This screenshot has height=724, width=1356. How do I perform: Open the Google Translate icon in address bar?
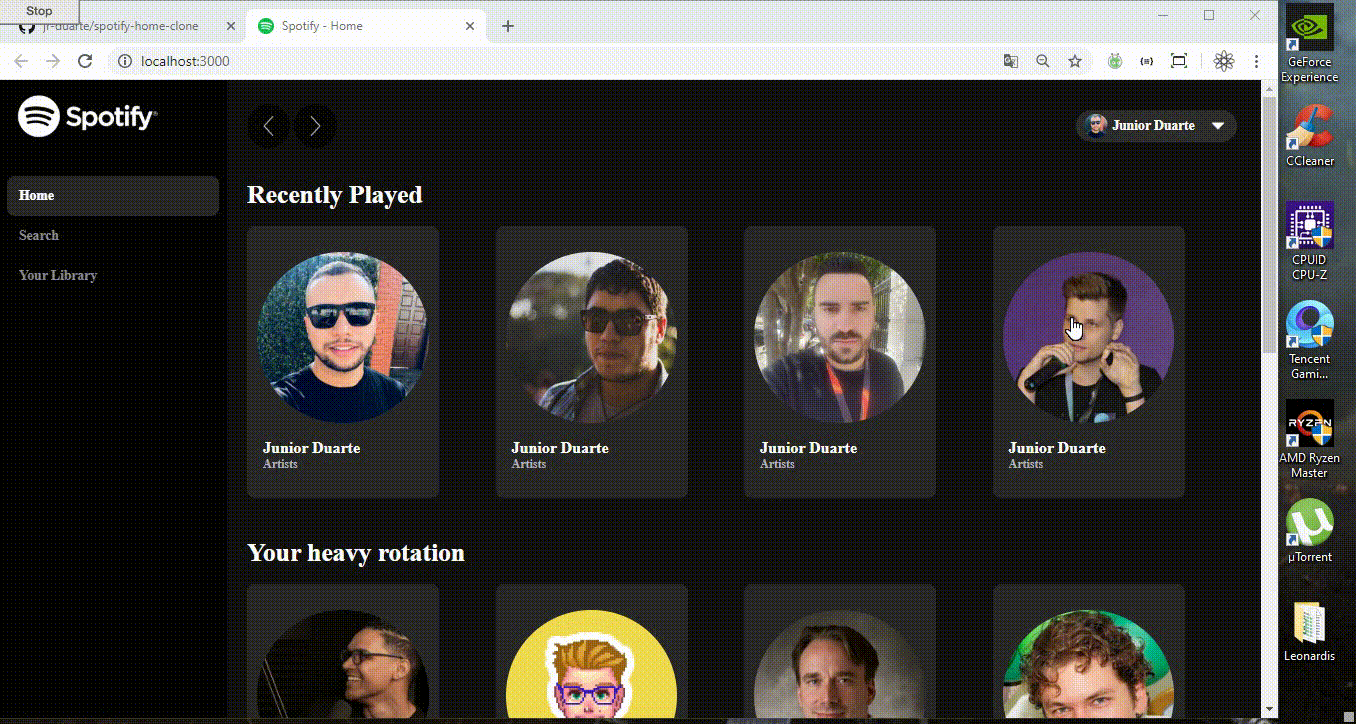click(1011, 61)
